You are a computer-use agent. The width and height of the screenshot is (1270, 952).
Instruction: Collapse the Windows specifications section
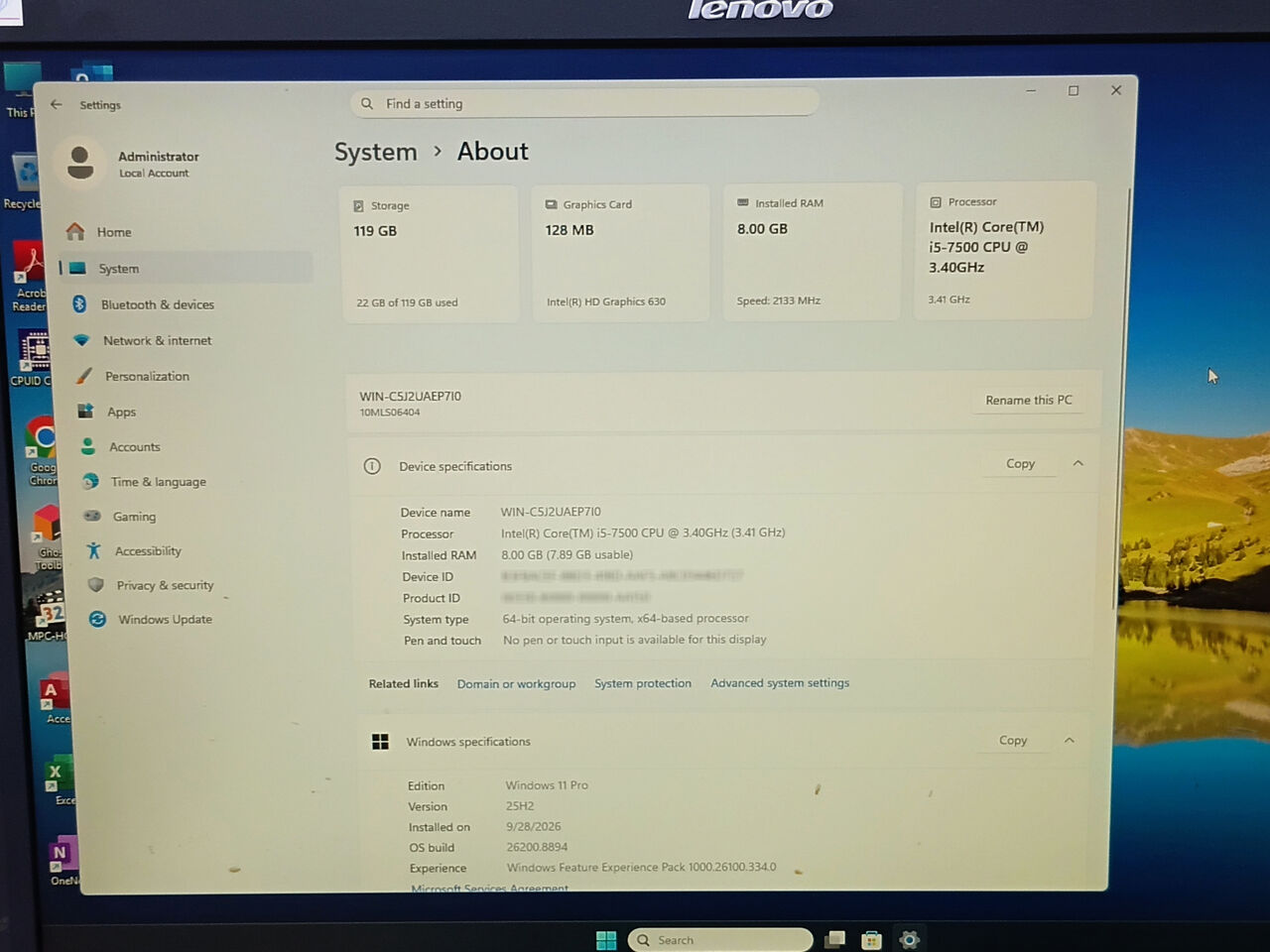[1069, 740]
